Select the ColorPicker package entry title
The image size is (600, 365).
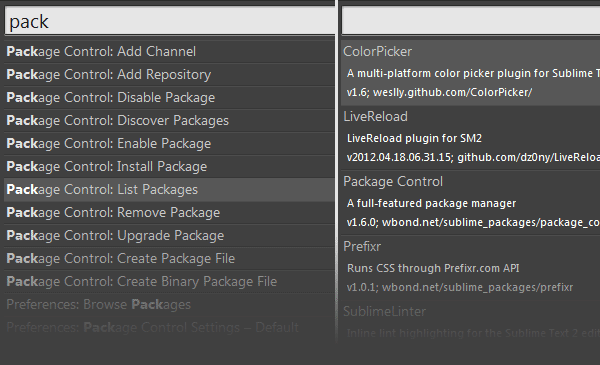(x=378, y=51)
